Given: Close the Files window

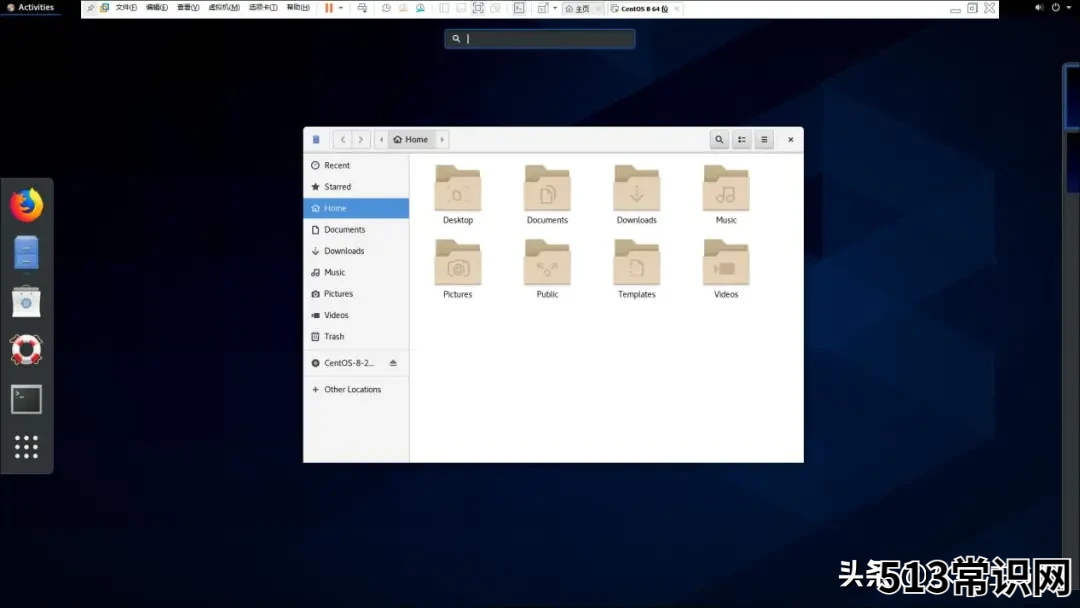Looking at the screenshot, I should coord(791,140).
